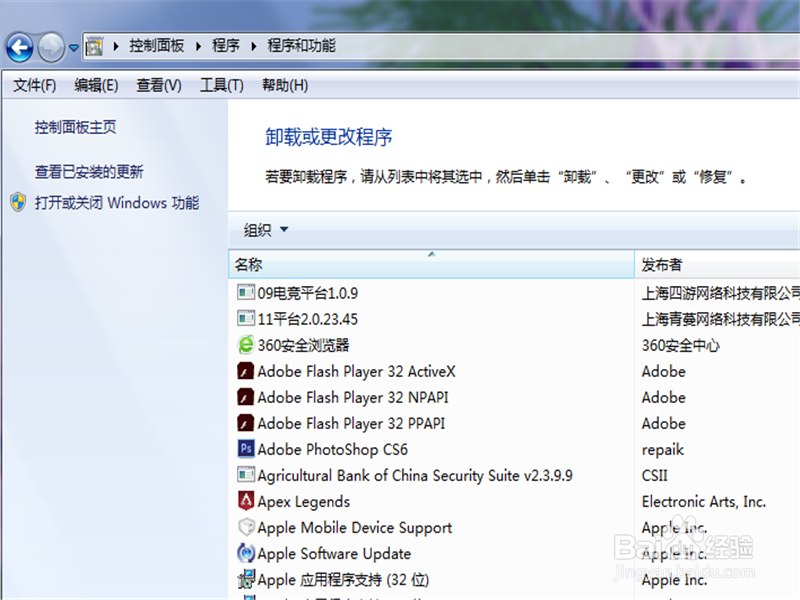Viewport: 800px width, 600px height.
Task: Select Adobe Flash Player 32 PPAPI
Action: coord(351,423)
